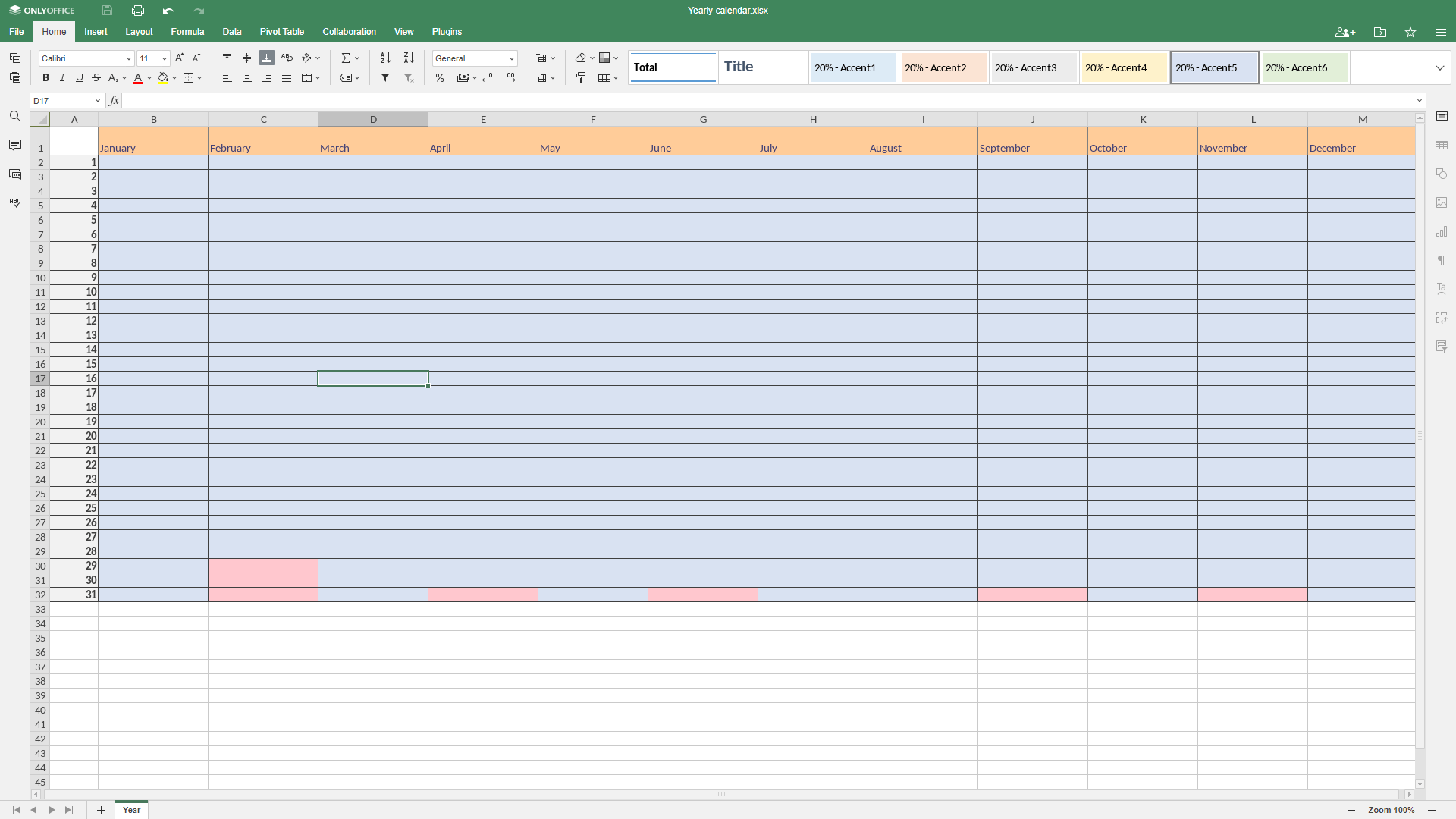Open the Pivot Table tab
Screen dimensions: 1456x819
(281, 32)
